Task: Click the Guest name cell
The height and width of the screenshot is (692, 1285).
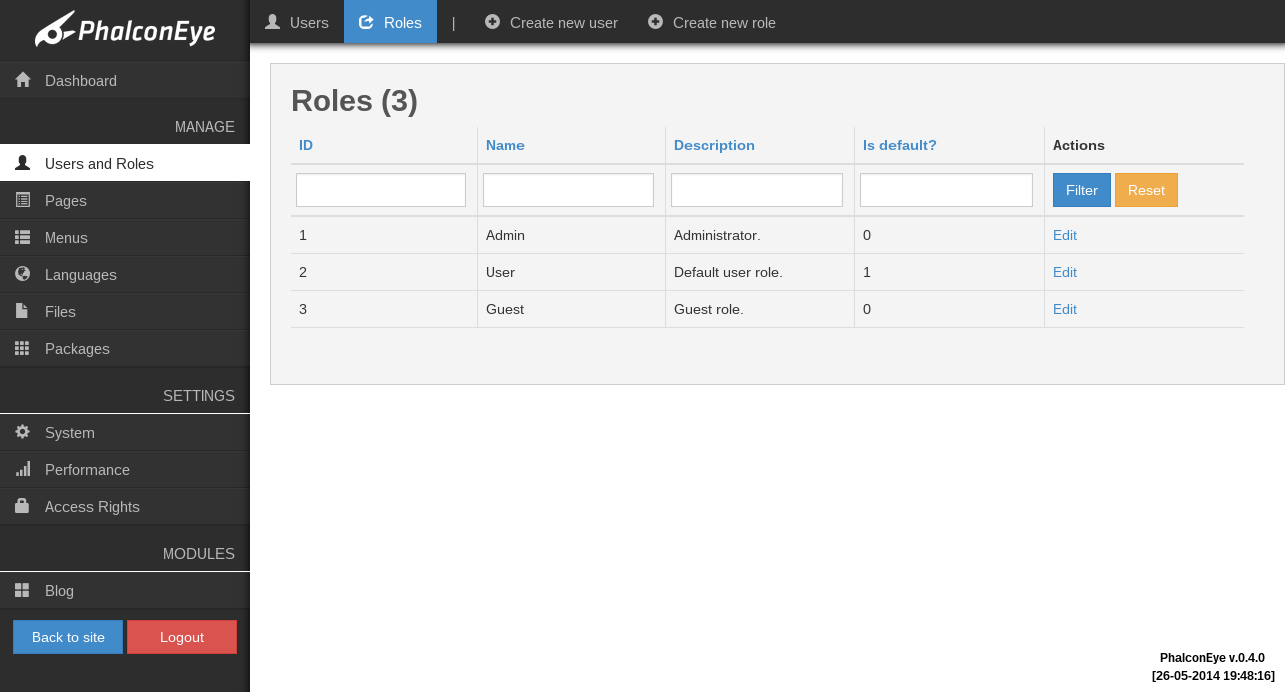Action: coord(571,309)
